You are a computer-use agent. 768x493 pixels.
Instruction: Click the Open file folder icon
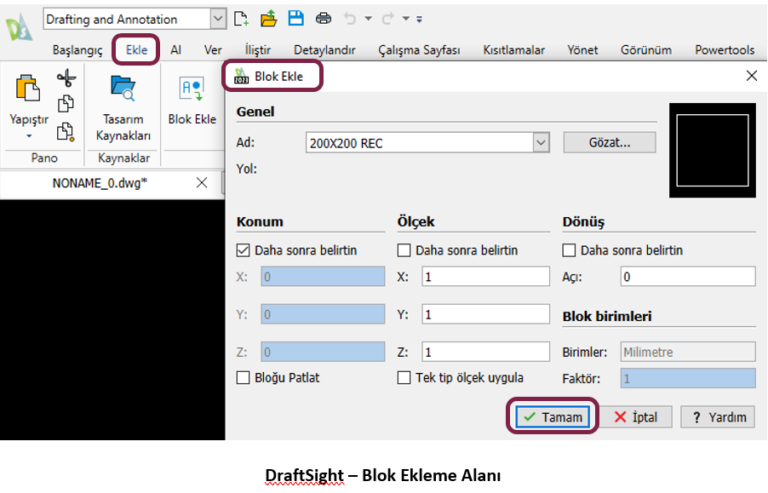click(268, 18)
